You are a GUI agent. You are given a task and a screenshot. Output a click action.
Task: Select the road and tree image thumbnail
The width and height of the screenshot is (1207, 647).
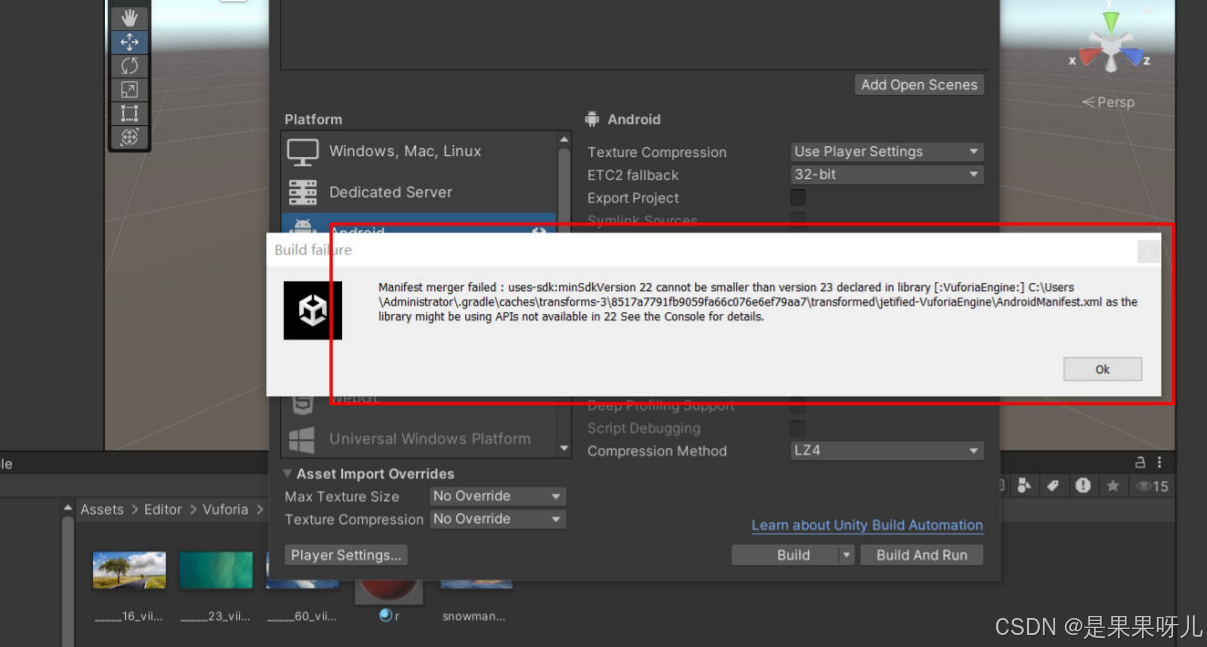[129, 570]
